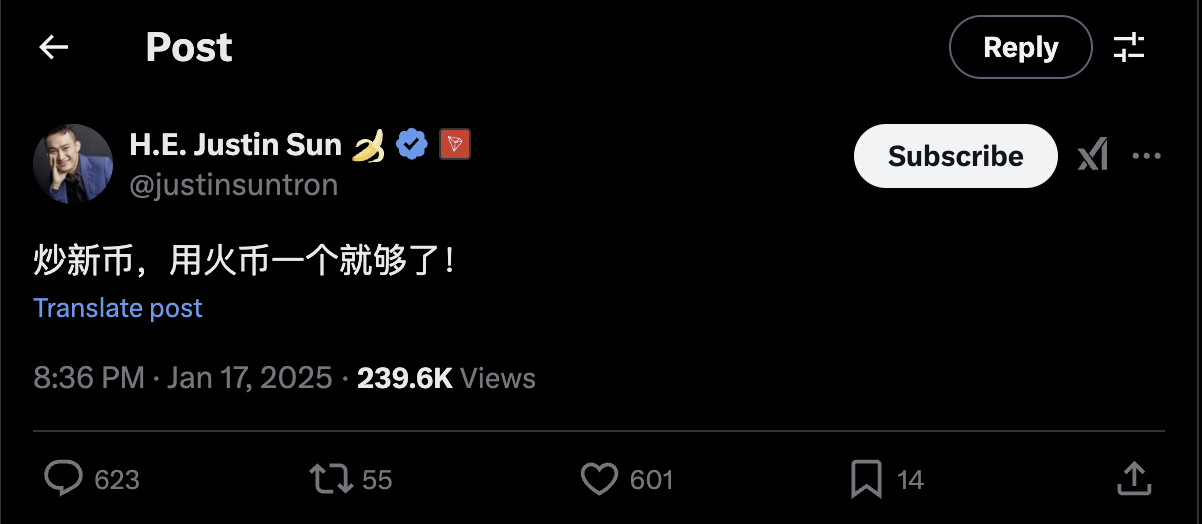
Task: Click the banana emoji beside the name
Action: tap(369, 146)
